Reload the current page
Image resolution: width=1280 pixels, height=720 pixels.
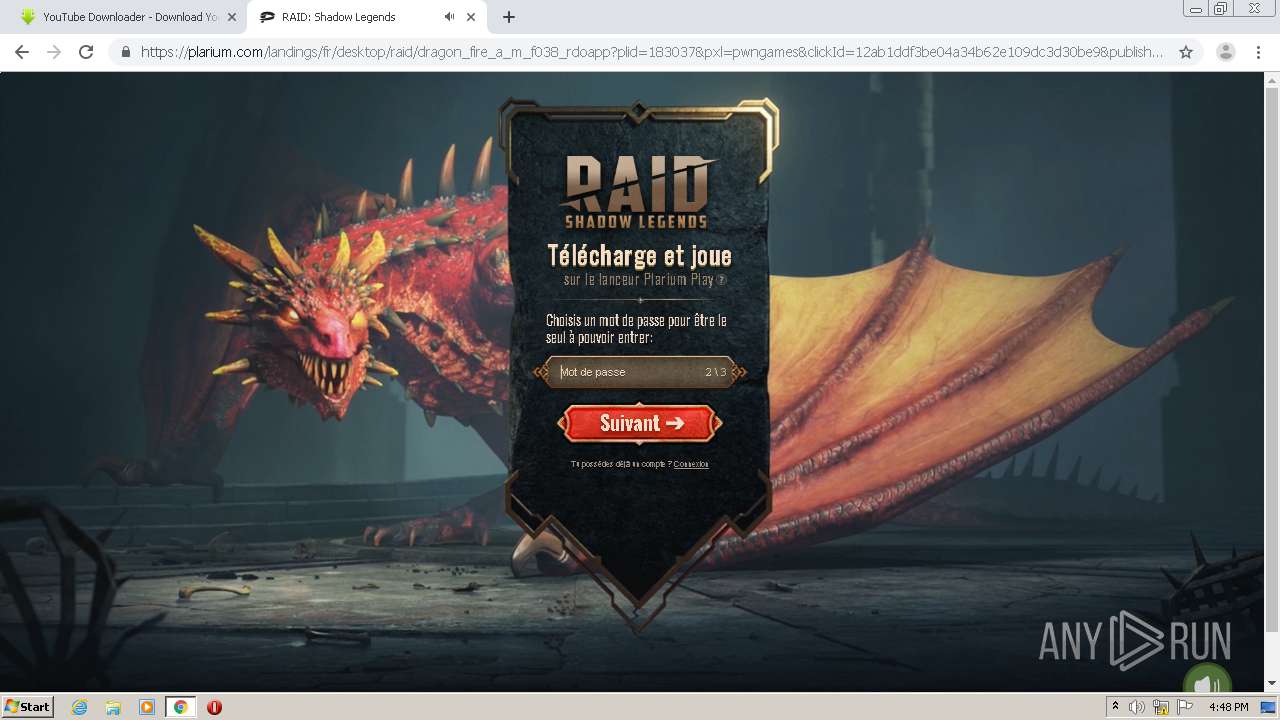pos(86,52)
